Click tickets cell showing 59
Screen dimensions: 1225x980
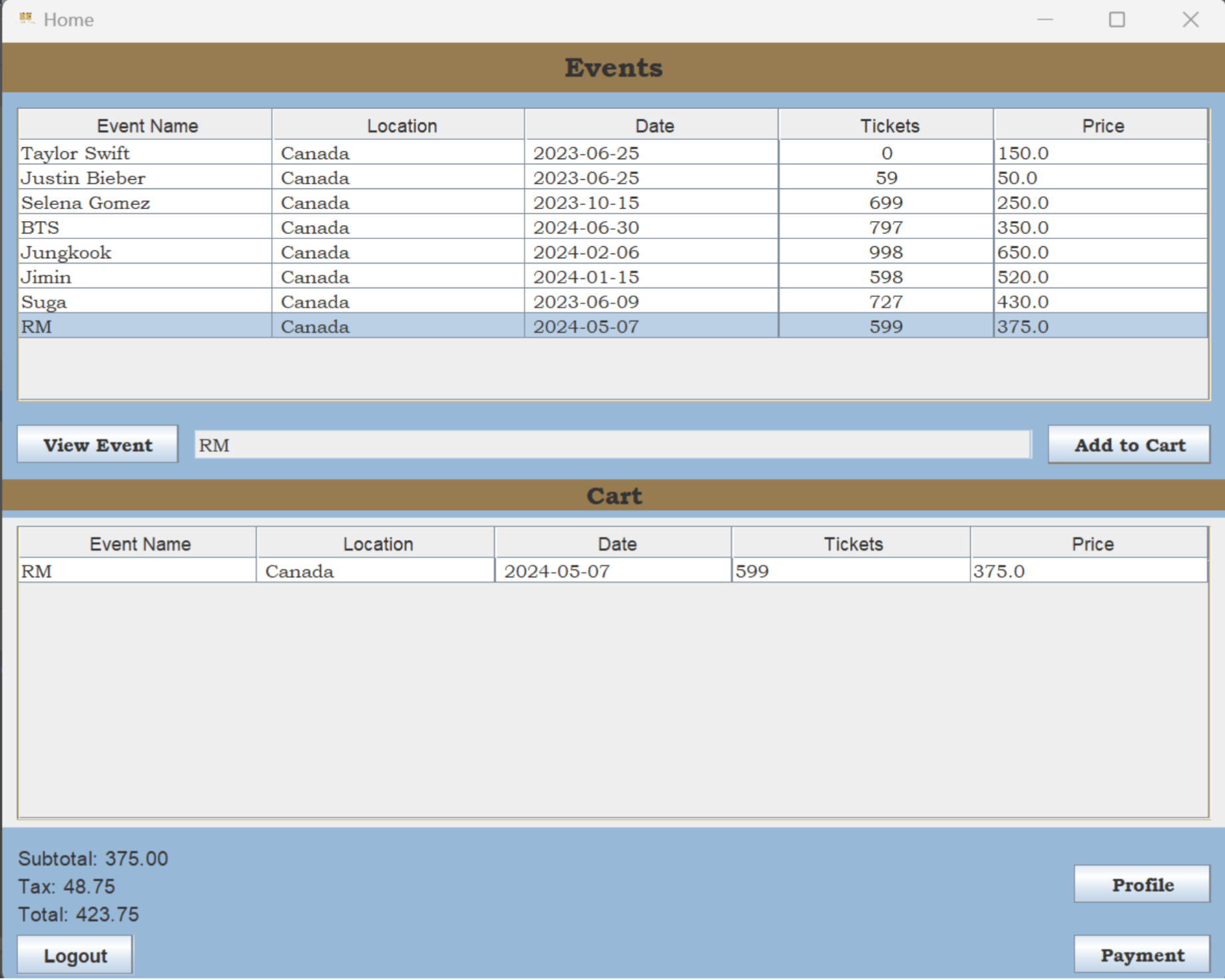click(x=886, y=177)
